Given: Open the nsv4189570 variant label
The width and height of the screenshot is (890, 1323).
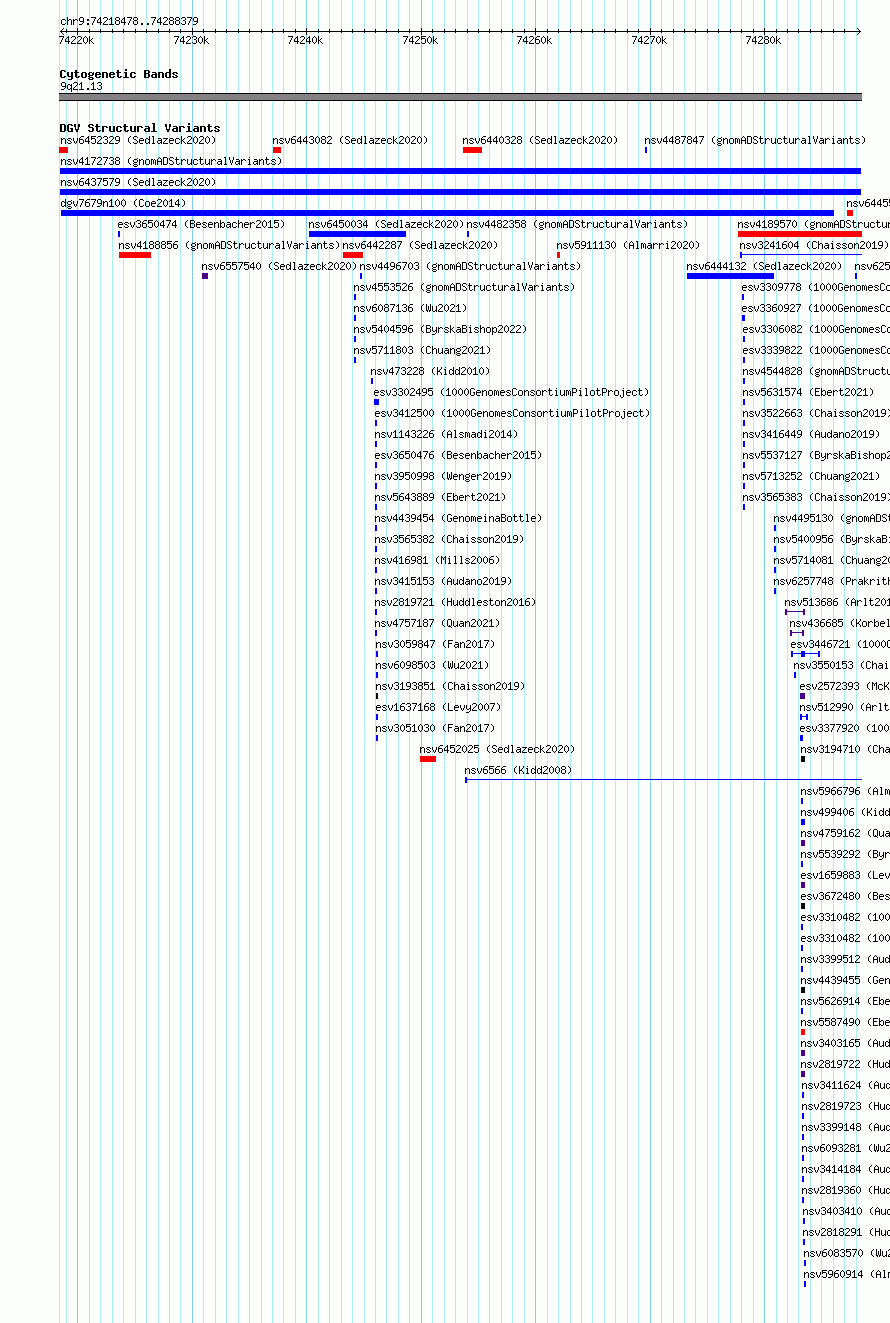Looking at the screenshot, I should pos(813,224).
